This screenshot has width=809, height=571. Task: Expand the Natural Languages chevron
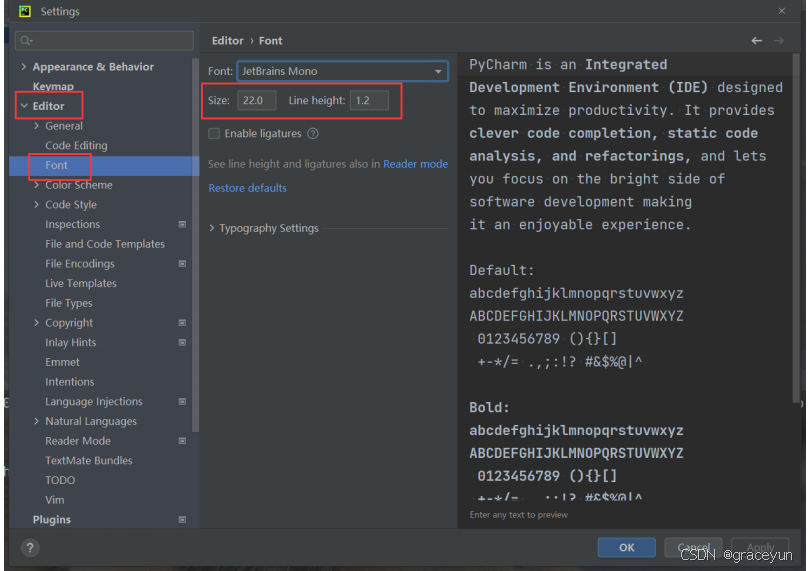(x=36, y=421)
